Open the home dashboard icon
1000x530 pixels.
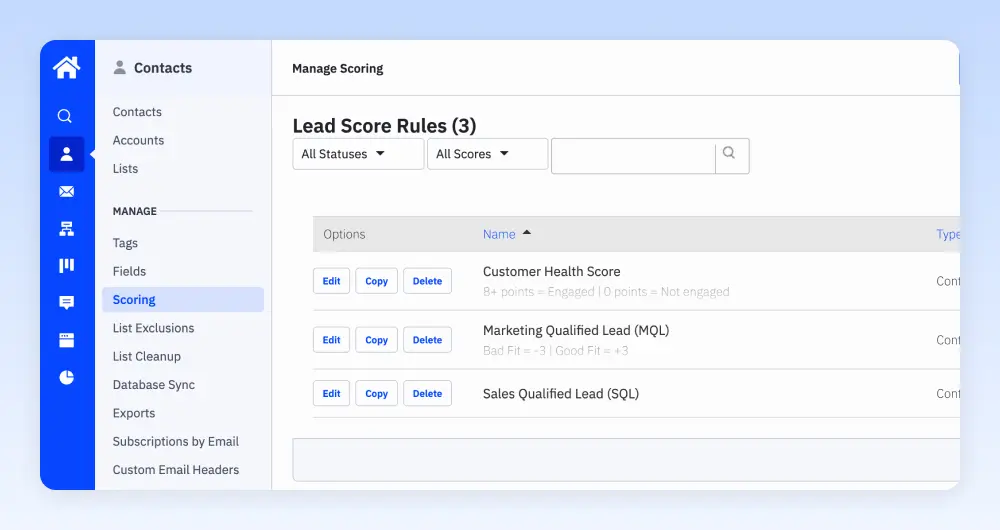click(66, 68)
